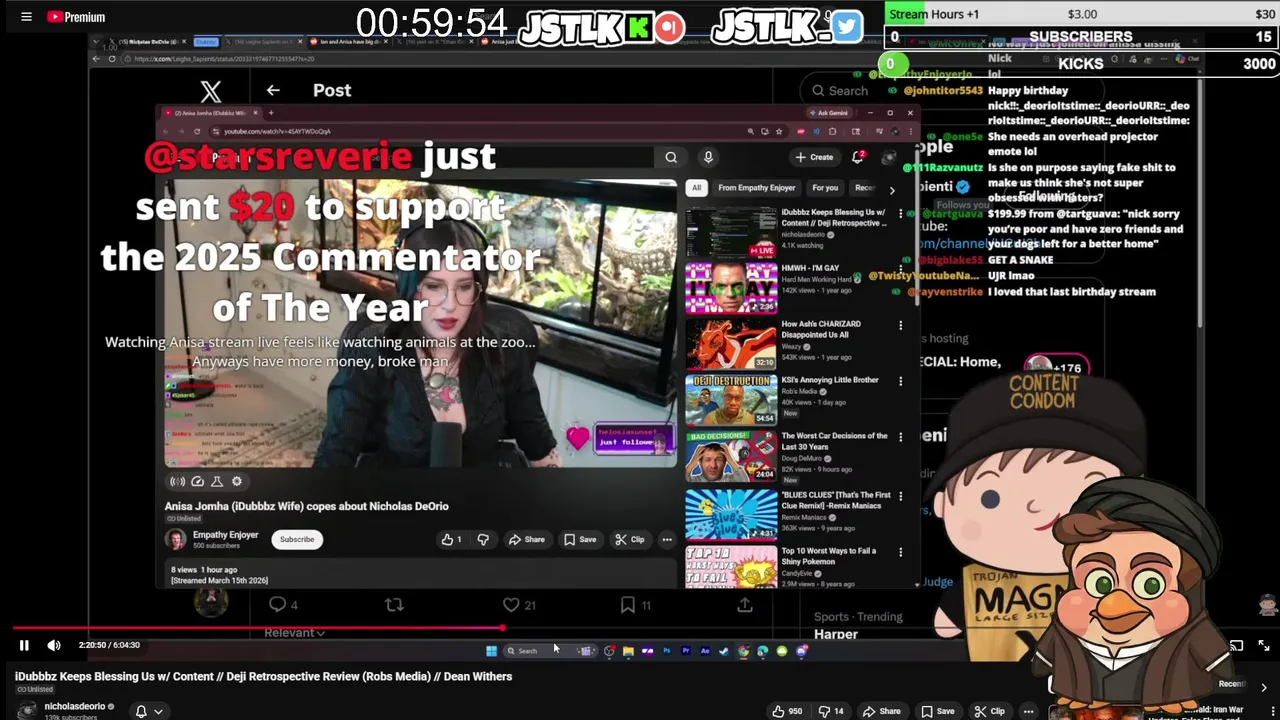
Task: Open the iDubbbz Keeps Blessing Us LIVE thumbnail
Action: (x=731, y=232)
